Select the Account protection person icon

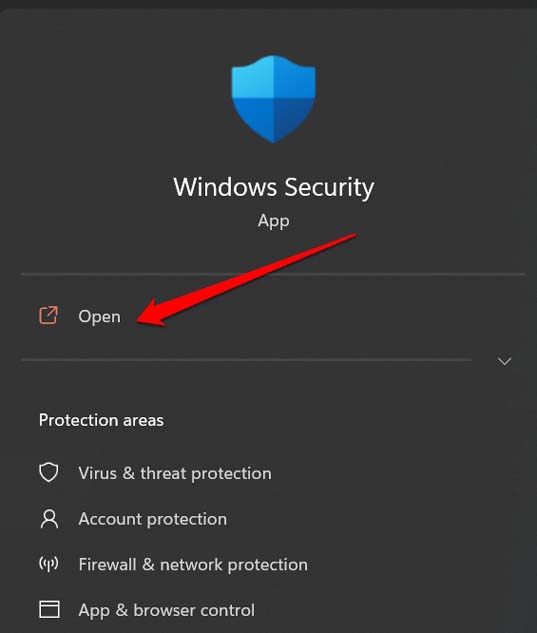(x=49, y=519)
